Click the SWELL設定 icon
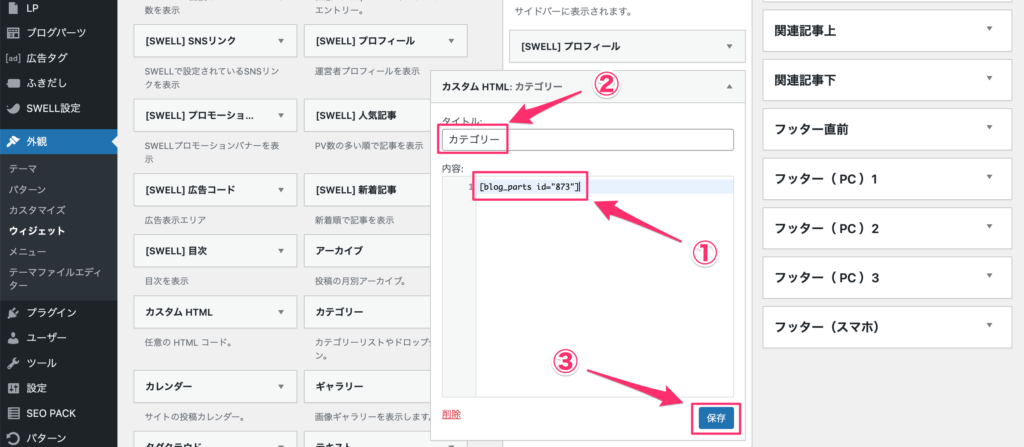 point(13,108)
